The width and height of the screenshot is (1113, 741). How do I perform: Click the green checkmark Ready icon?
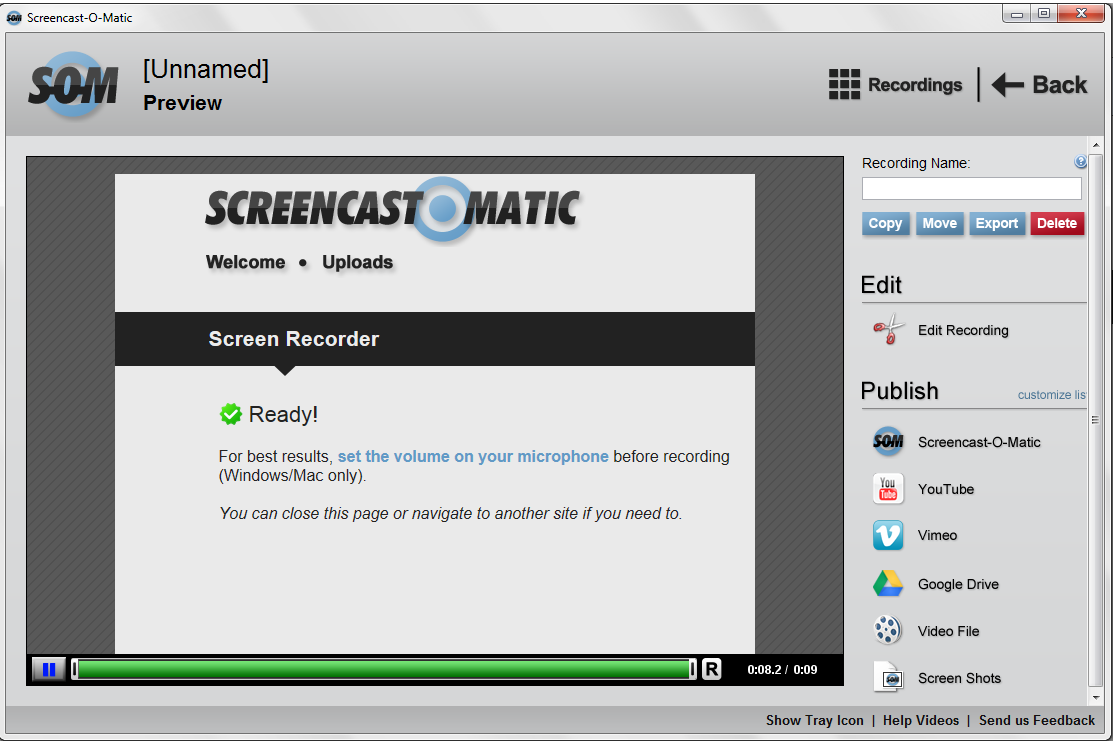click(x=231, y=414)
